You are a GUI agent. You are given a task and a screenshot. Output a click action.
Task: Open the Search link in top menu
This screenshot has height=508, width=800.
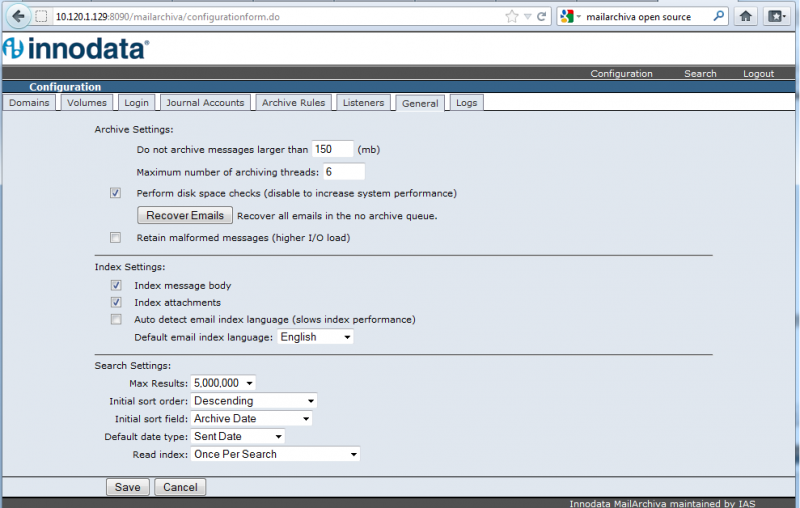pos(700,73)
